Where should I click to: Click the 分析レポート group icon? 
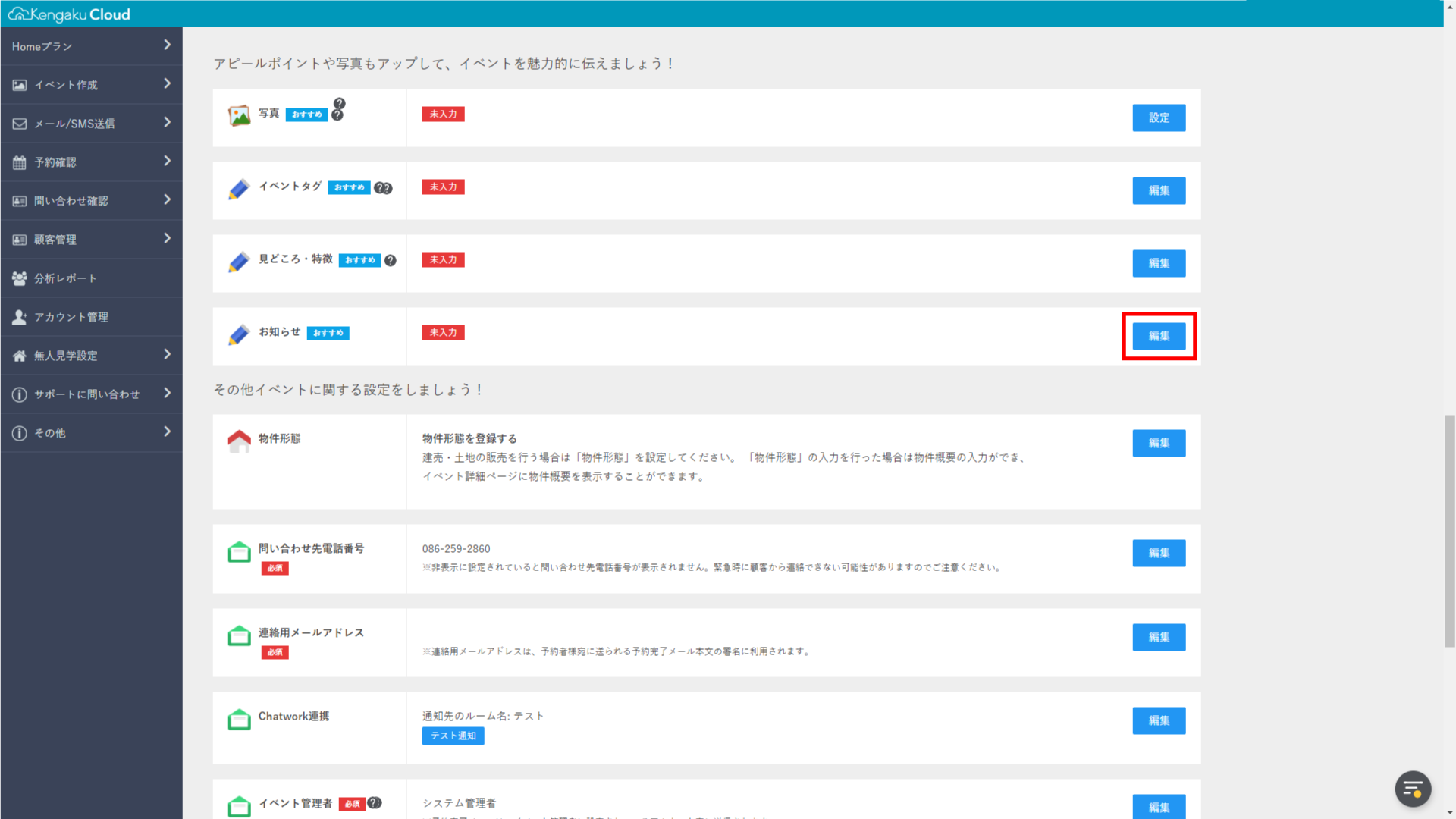pos(19,278)
